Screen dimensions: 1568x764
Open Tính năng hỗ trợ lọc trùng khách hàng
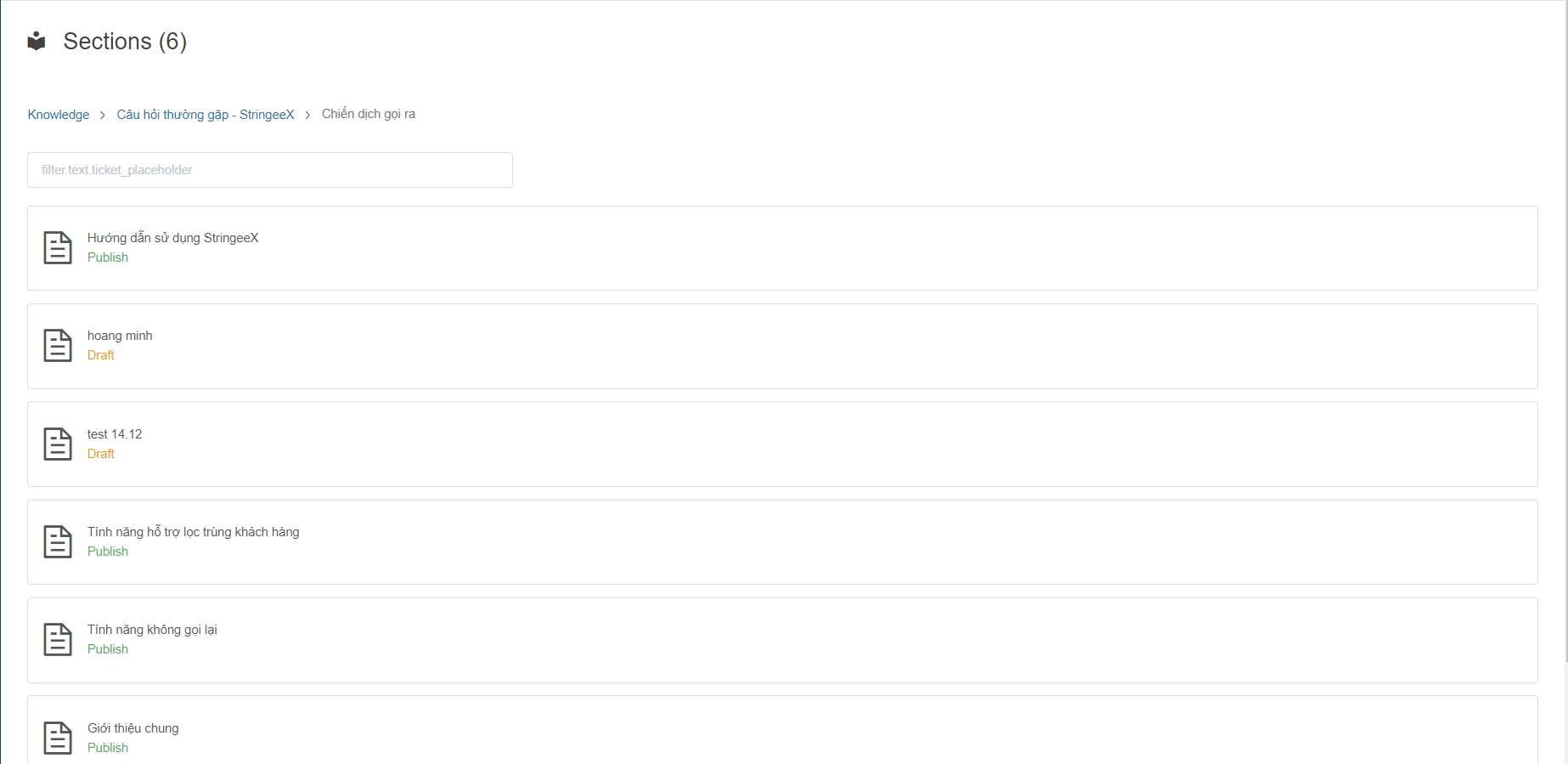(x=194, y=532)
